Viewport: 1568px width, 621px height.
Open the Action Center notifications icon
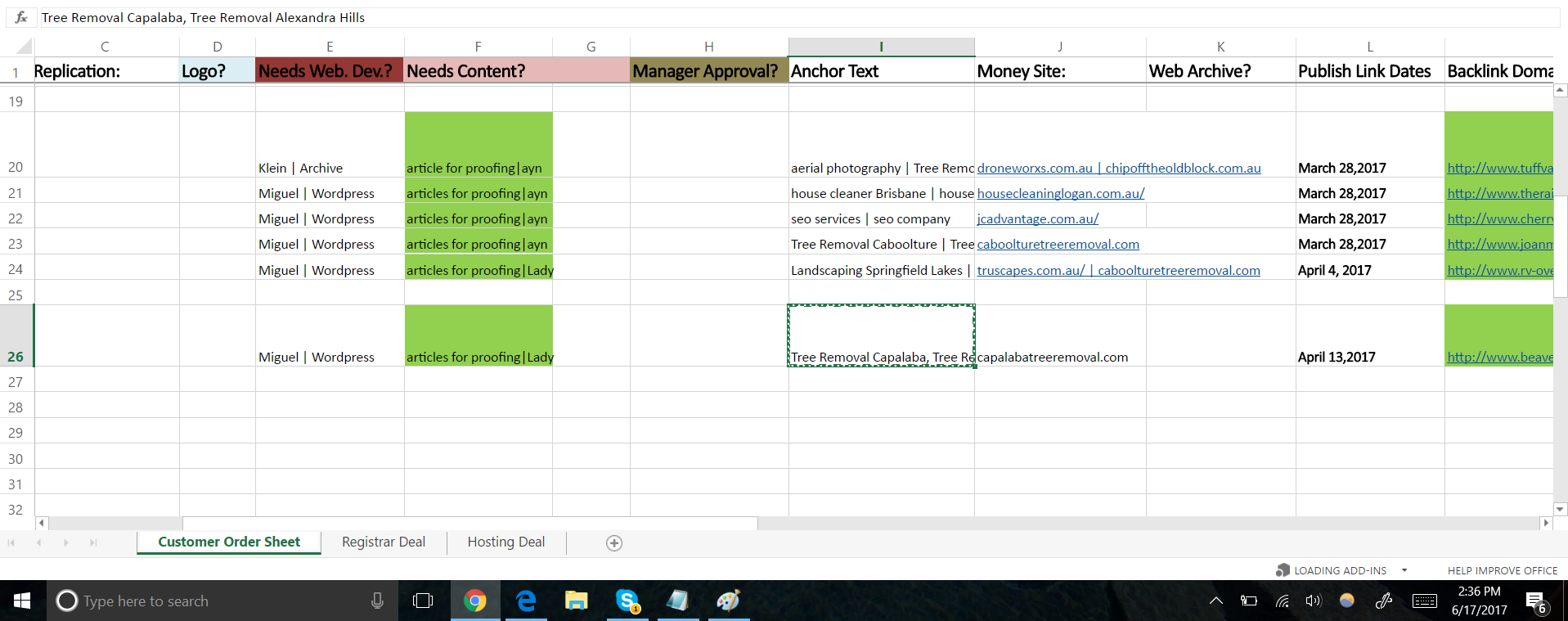pyautogui.click(x=1535, y=601)
